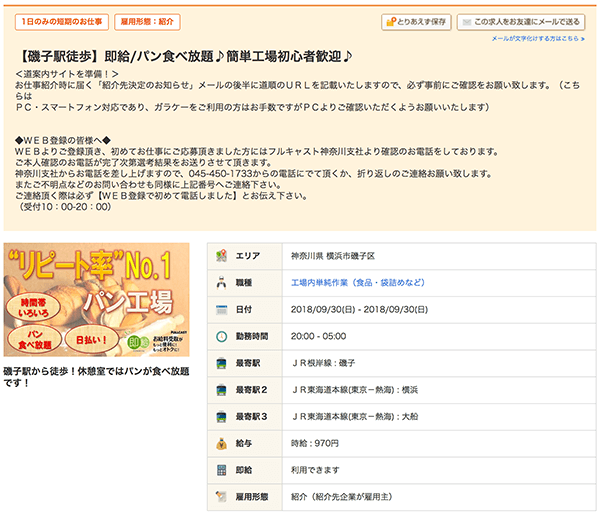Click the 給与 row label

(244, 443)
